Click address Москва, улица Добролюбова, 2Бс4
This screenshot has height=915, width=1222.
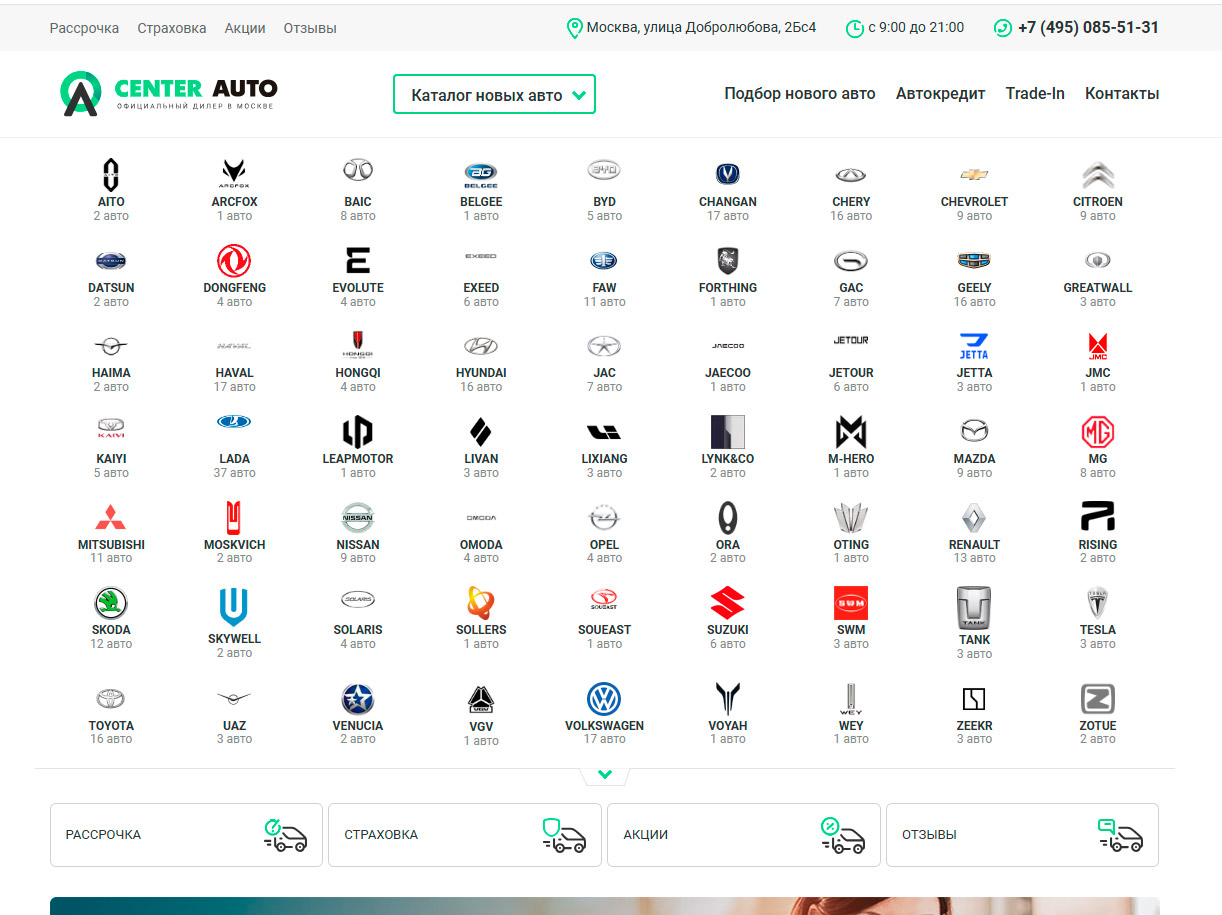[x=701, y=28]
